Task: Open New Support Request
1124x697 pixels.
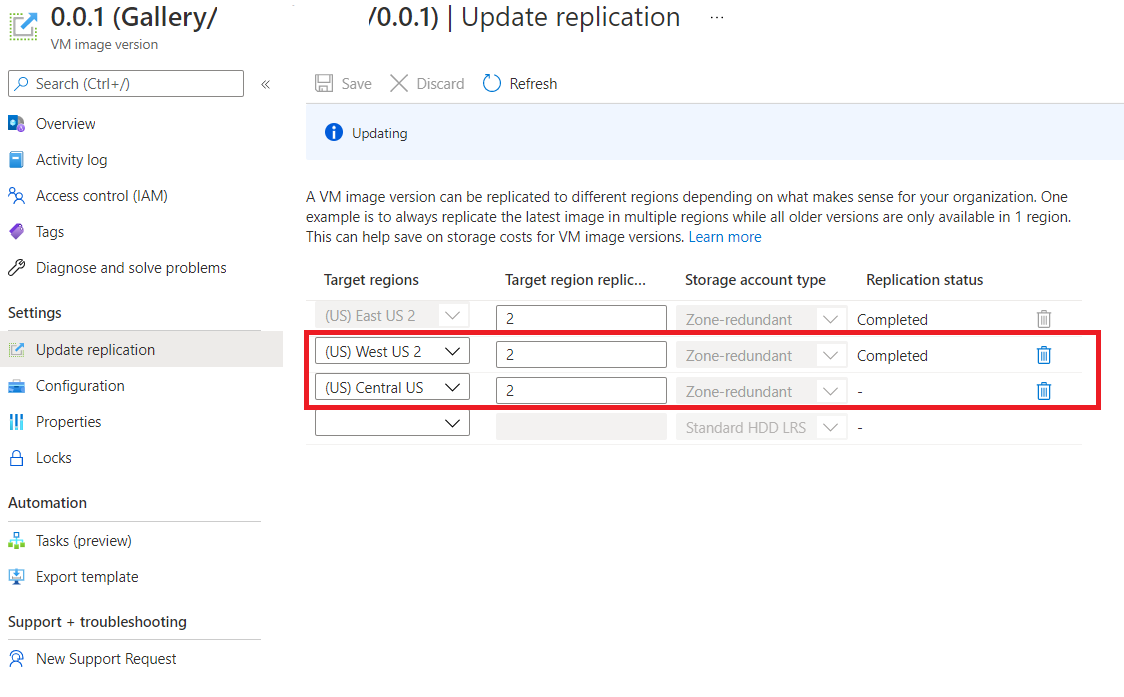Action: [x=106, y=659]
